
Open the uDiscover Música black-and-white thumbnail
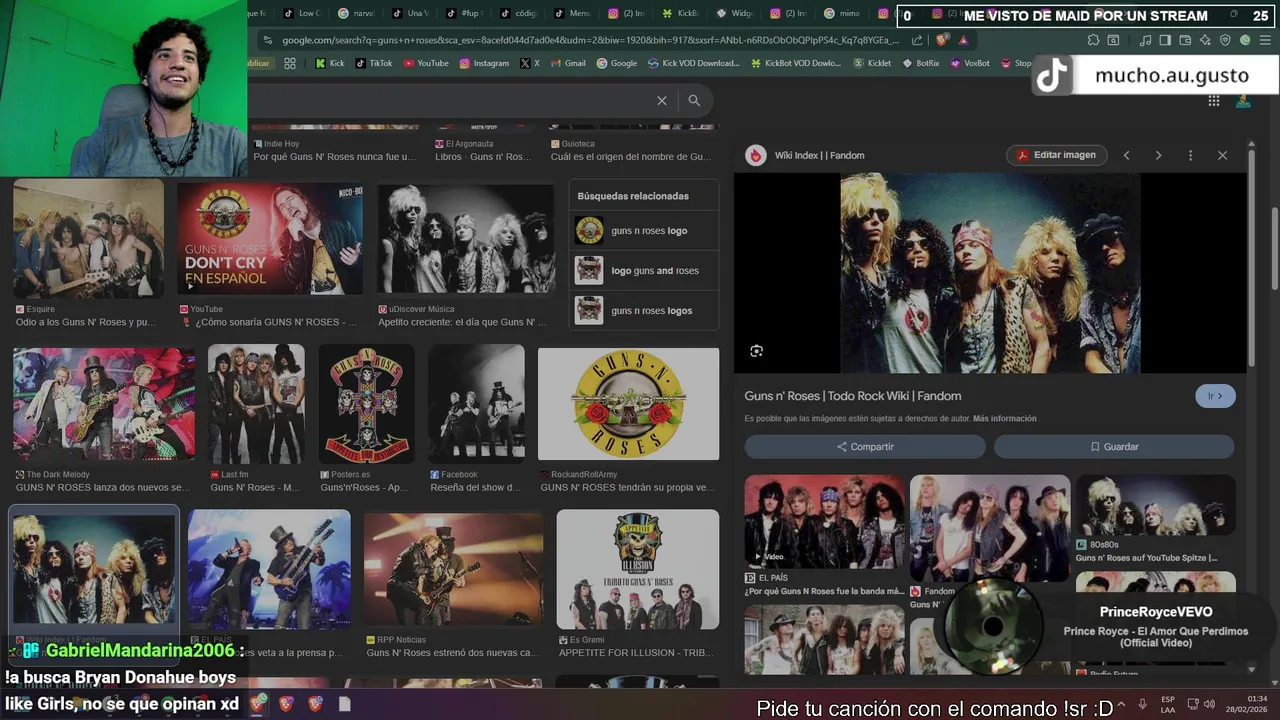point(466,239)
